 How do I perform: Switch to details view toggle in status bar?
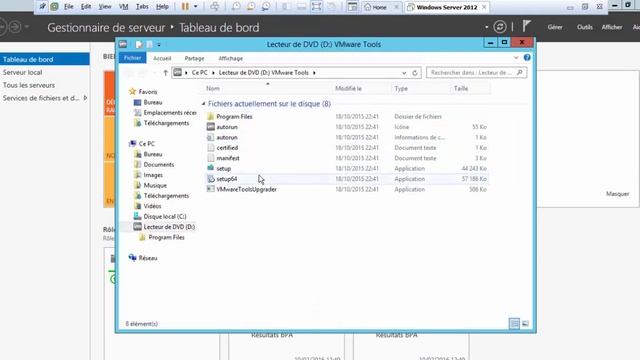[514, 324]
